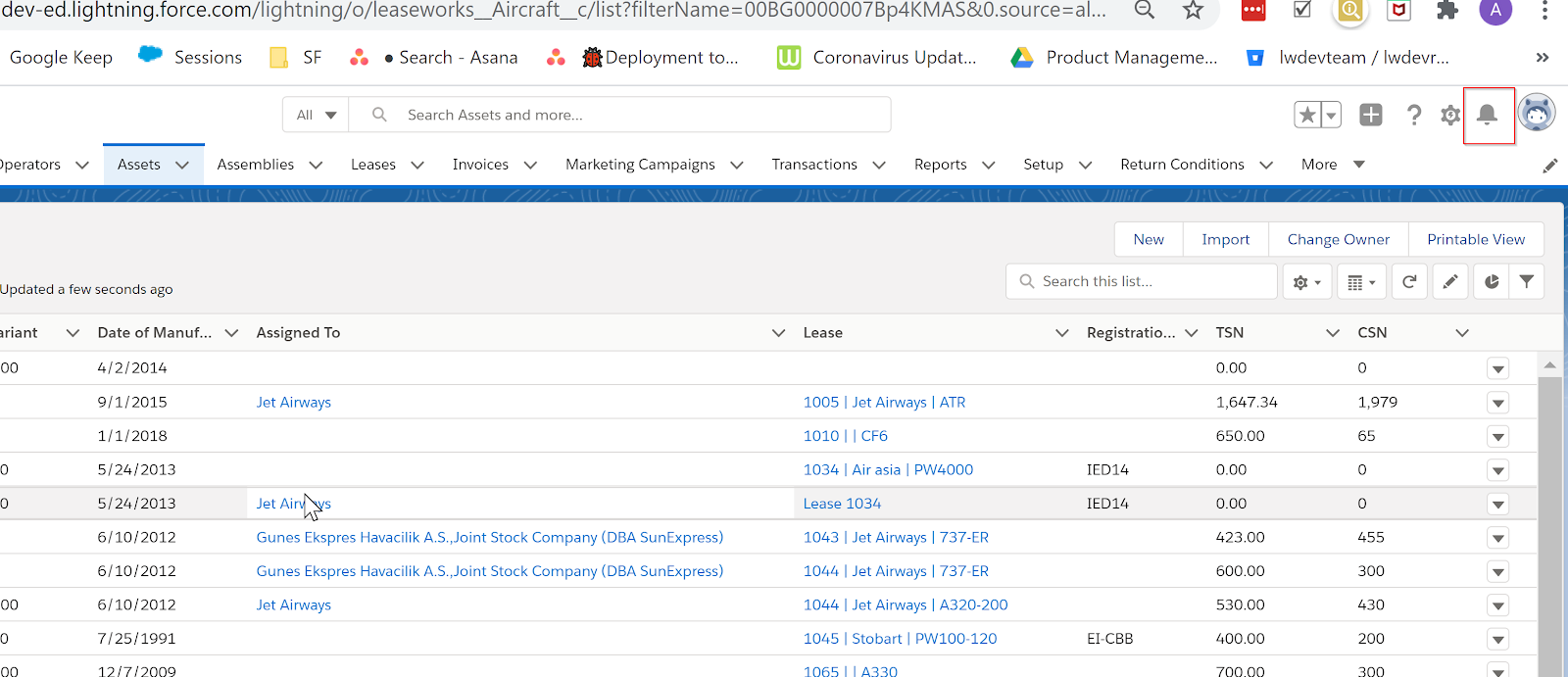
Task: Expand Leases tab chevron
Action: pyautogui.click(x=417, y=166)
